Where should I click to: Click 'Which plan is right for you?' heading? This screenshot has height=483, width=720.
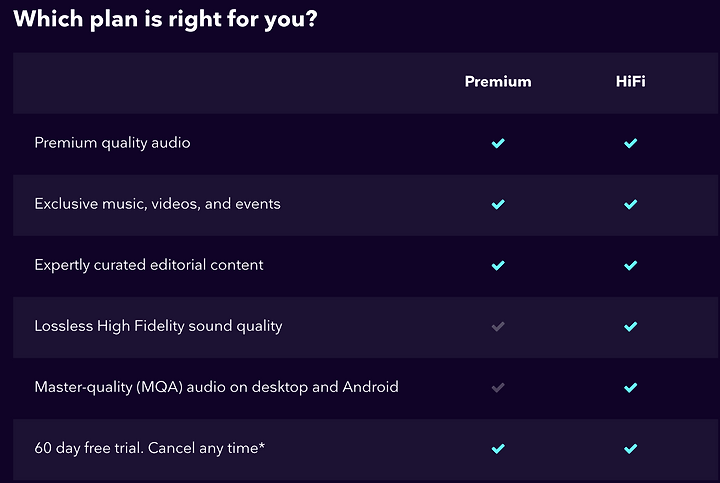[165, 19]
